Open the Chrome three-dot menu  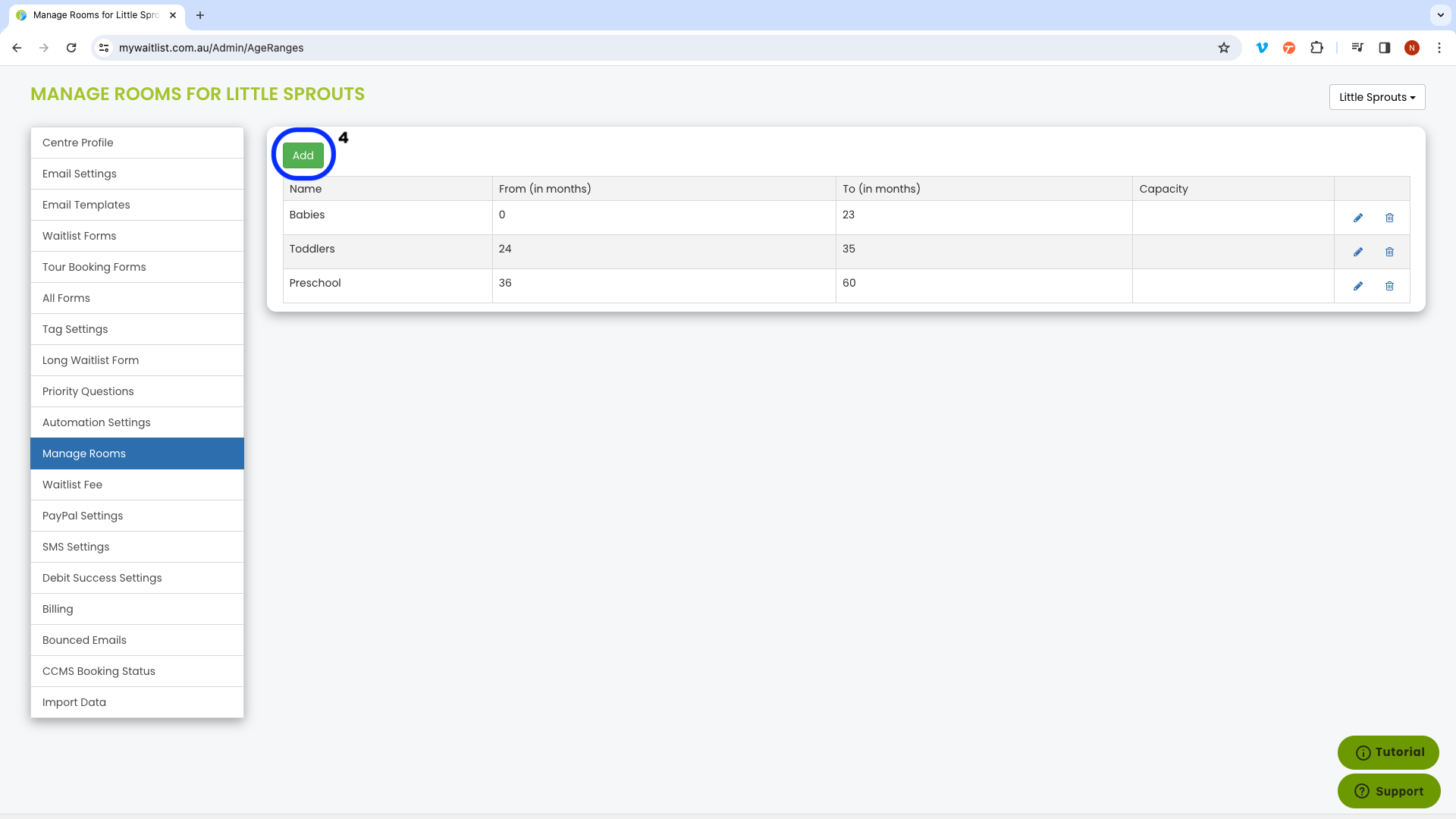pyautogui.click(x=1439, y=48)
